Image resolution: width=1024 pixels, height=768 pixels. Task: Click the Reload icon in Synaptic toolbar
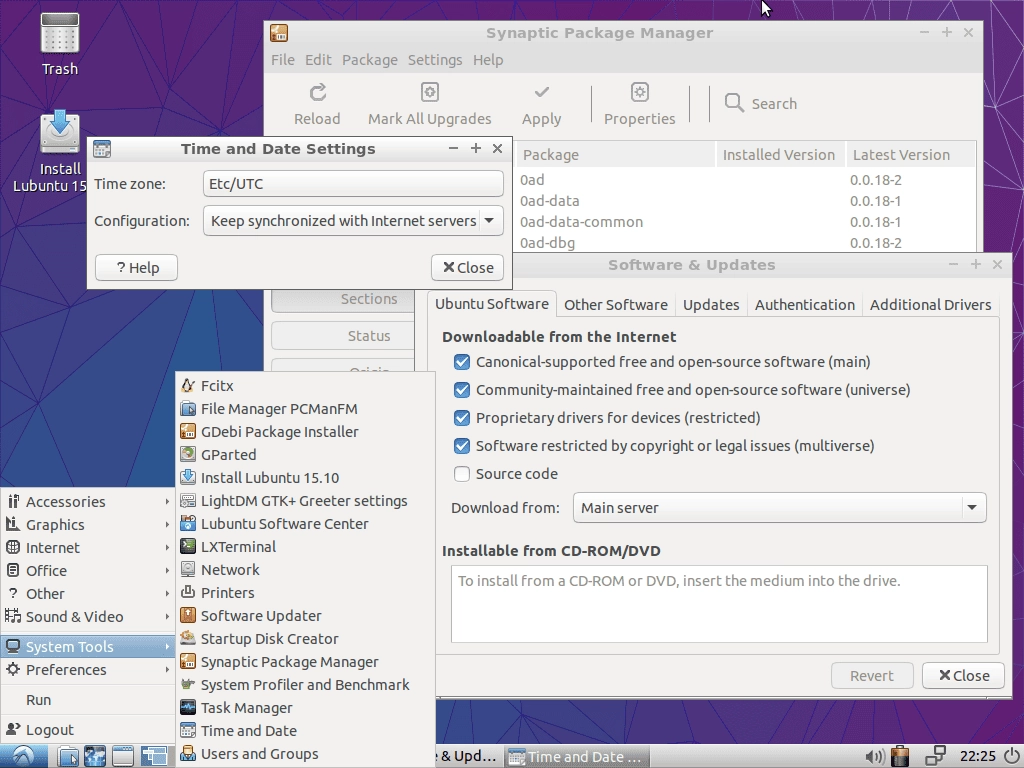(x=317, y=92)
